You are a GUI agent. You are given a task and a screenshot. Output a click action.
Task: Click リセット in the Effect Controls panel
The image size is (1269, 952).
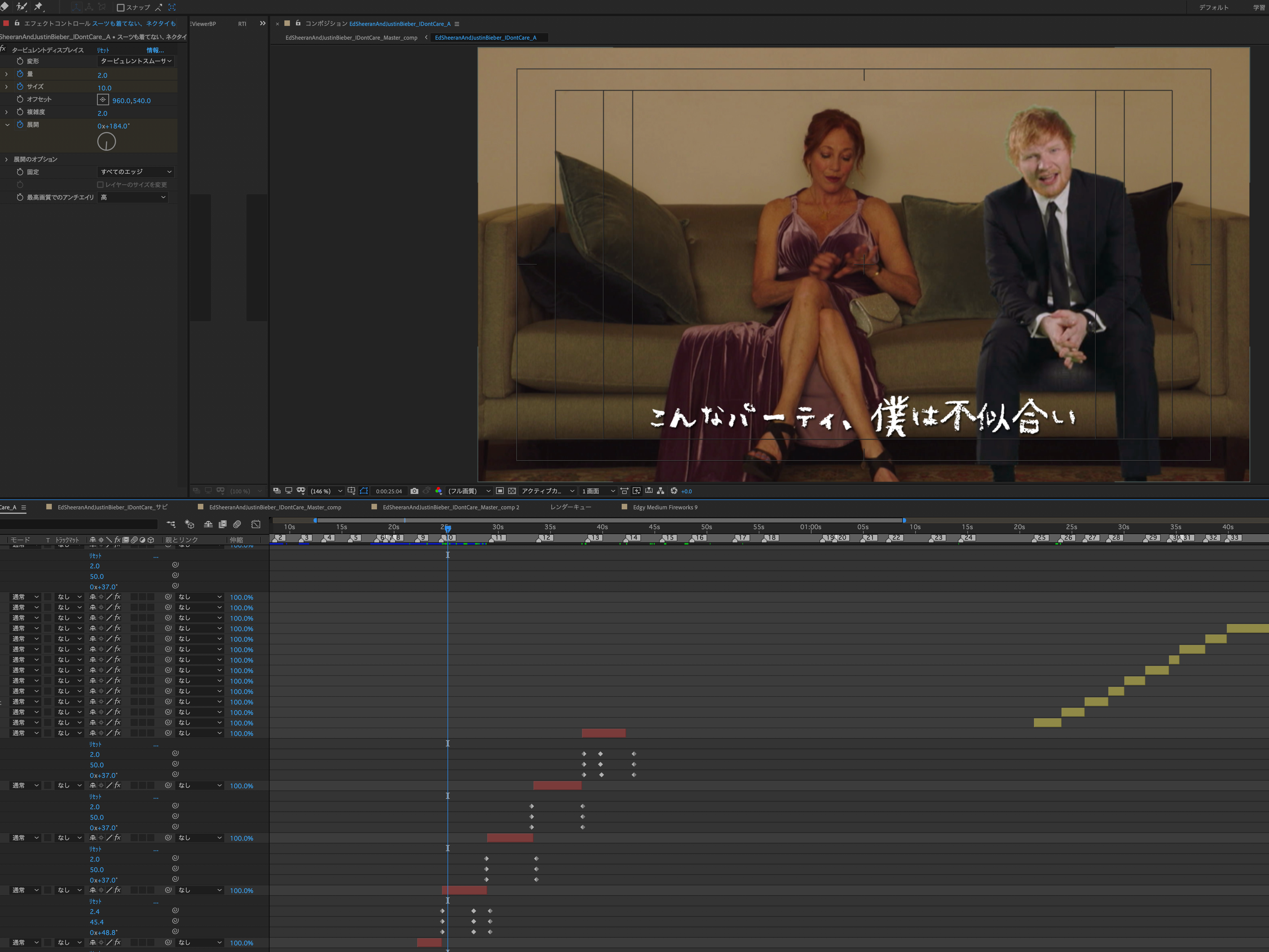[103, 50]
